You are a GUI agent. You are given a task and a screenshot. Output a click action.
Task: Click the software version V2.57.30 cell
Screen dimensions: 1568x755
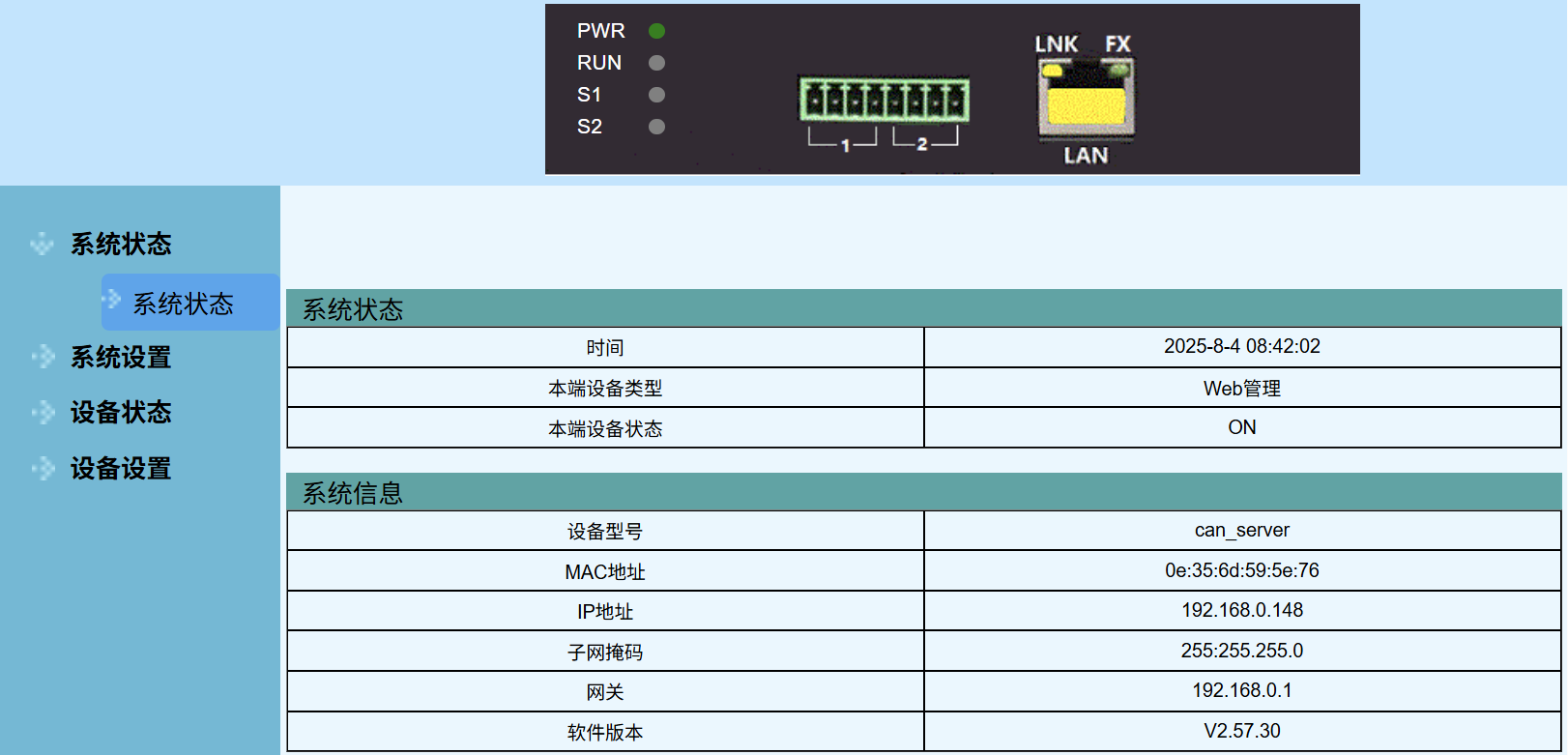coord(1241,731)
